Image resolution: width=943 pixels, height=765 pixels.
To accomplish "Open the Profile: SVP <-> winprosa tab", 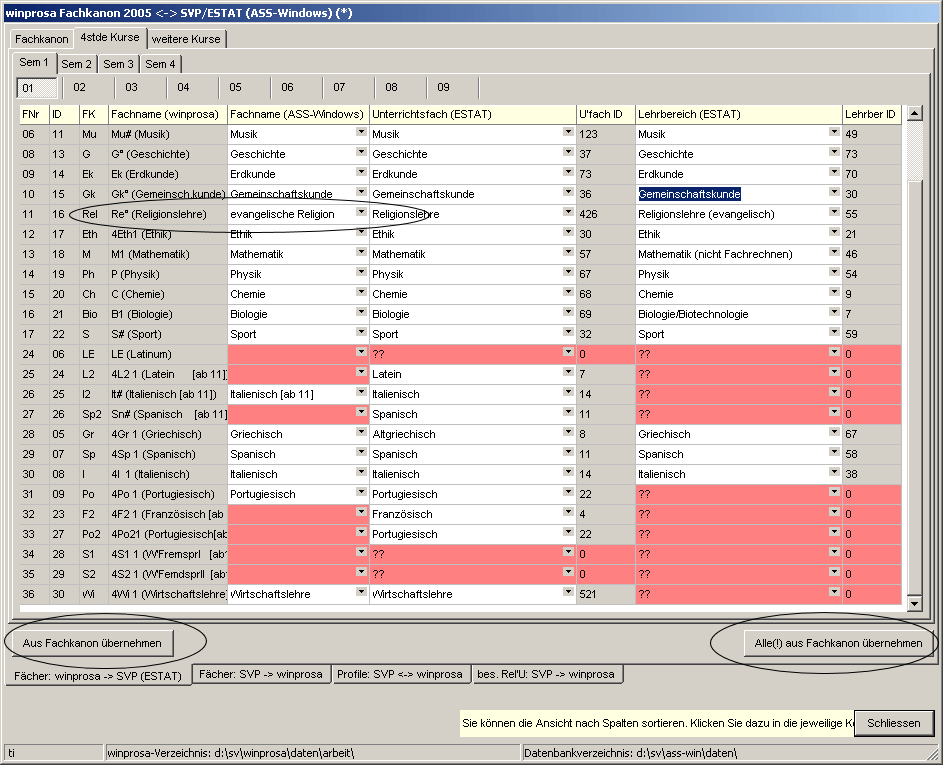I will (x=400, y=674).
